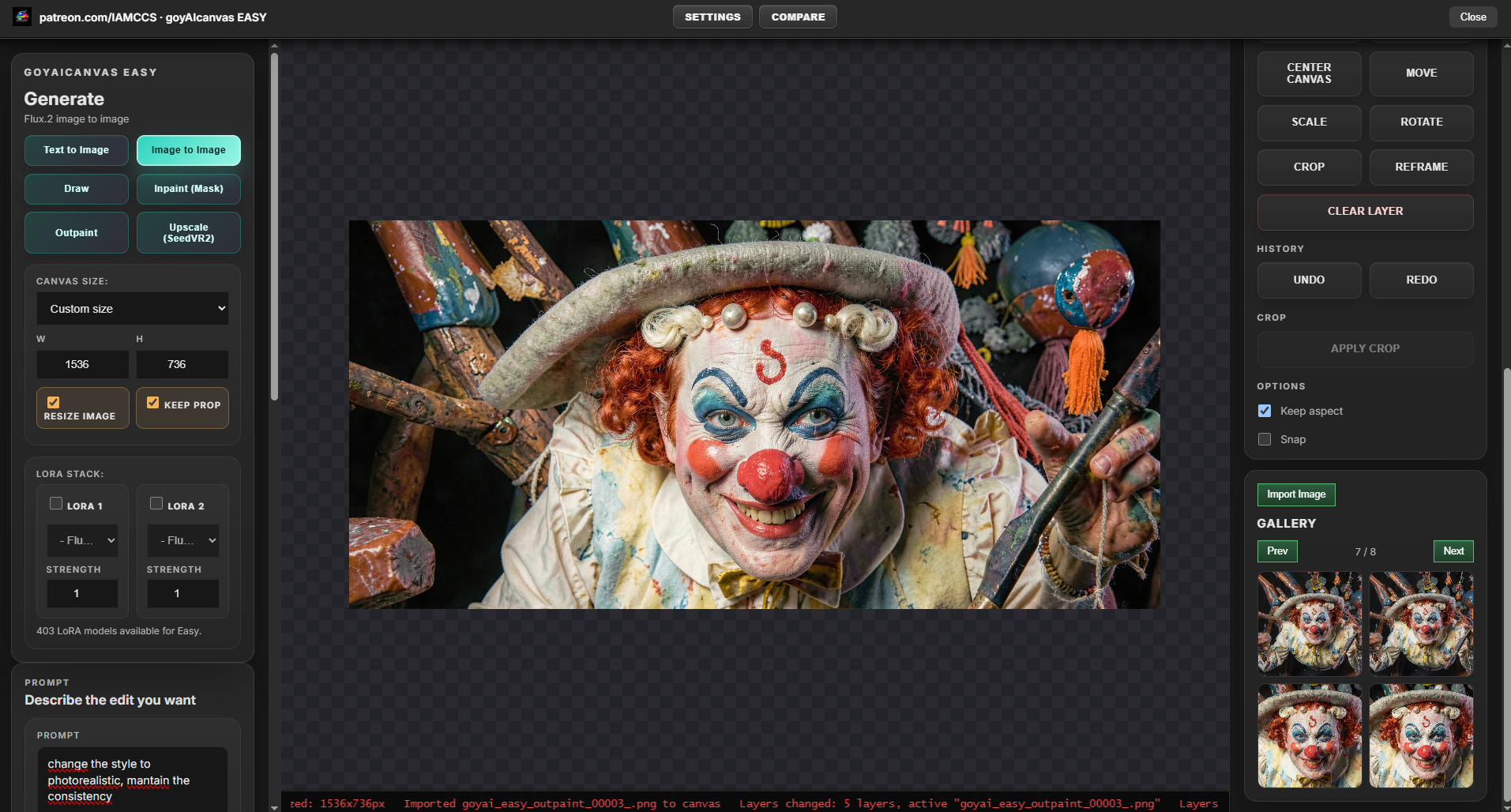
Task: Select the MOVE tool
Action: pos(1421,73)
